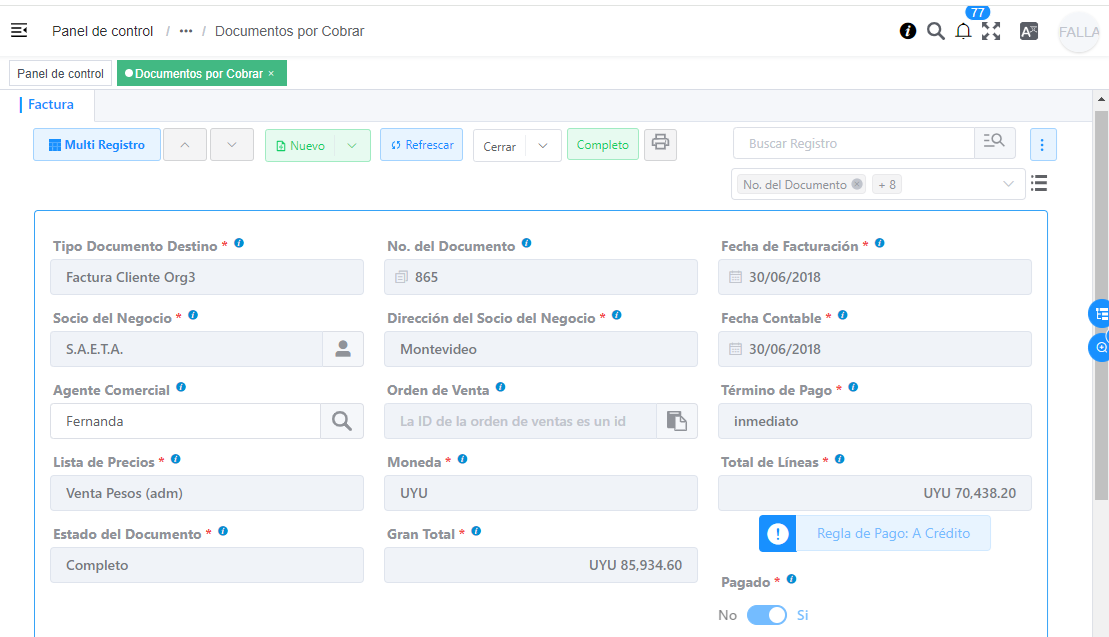Click the list view icon beside field selector
The width and height of the screenshot is (1109, 637).
(1039, 184)
